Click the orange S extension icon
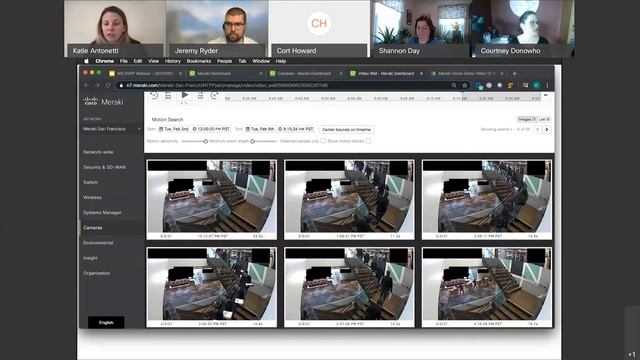 [x=510, y=85]
